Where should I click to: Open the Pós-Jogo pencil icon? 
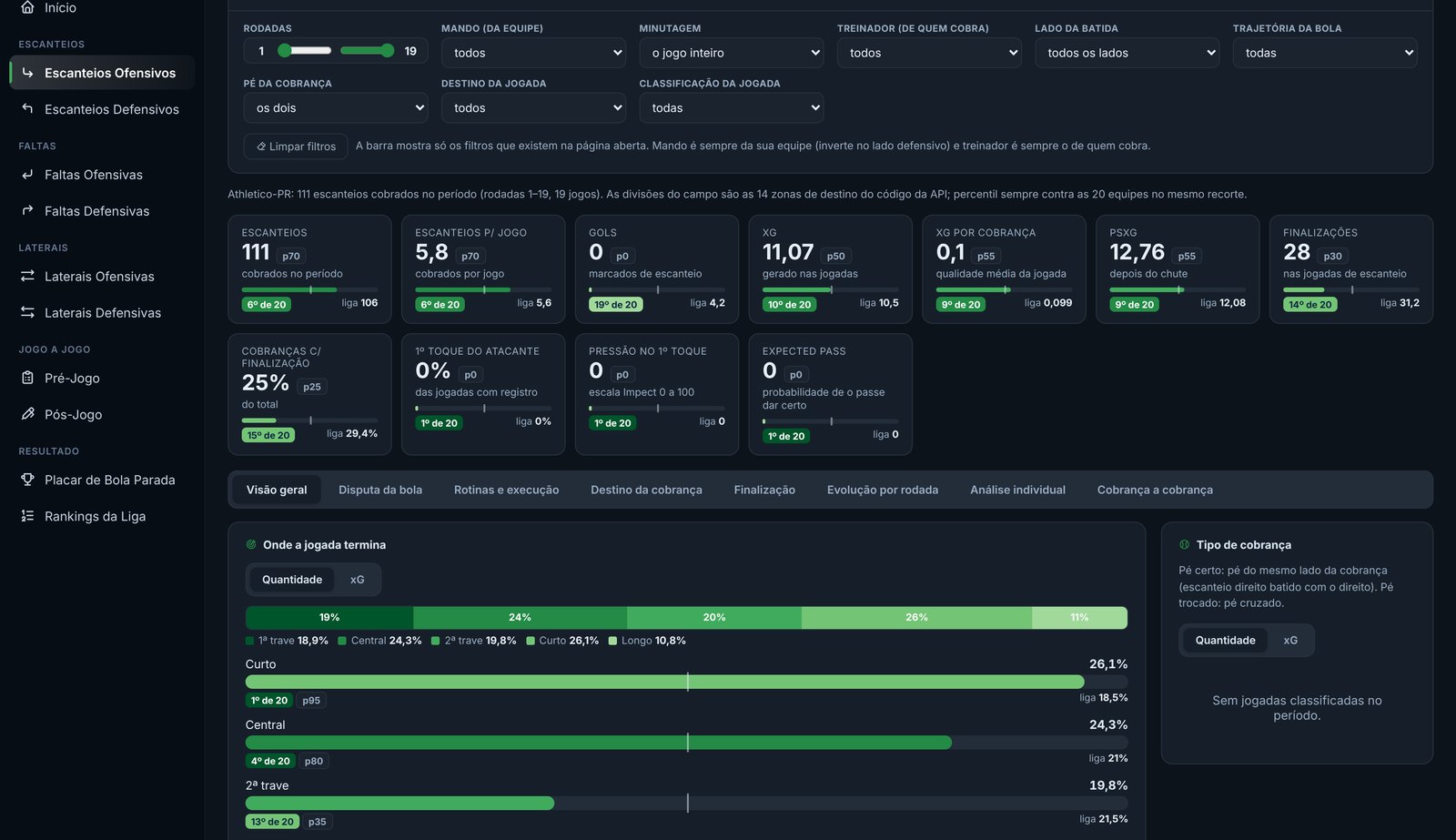(27, 415)
